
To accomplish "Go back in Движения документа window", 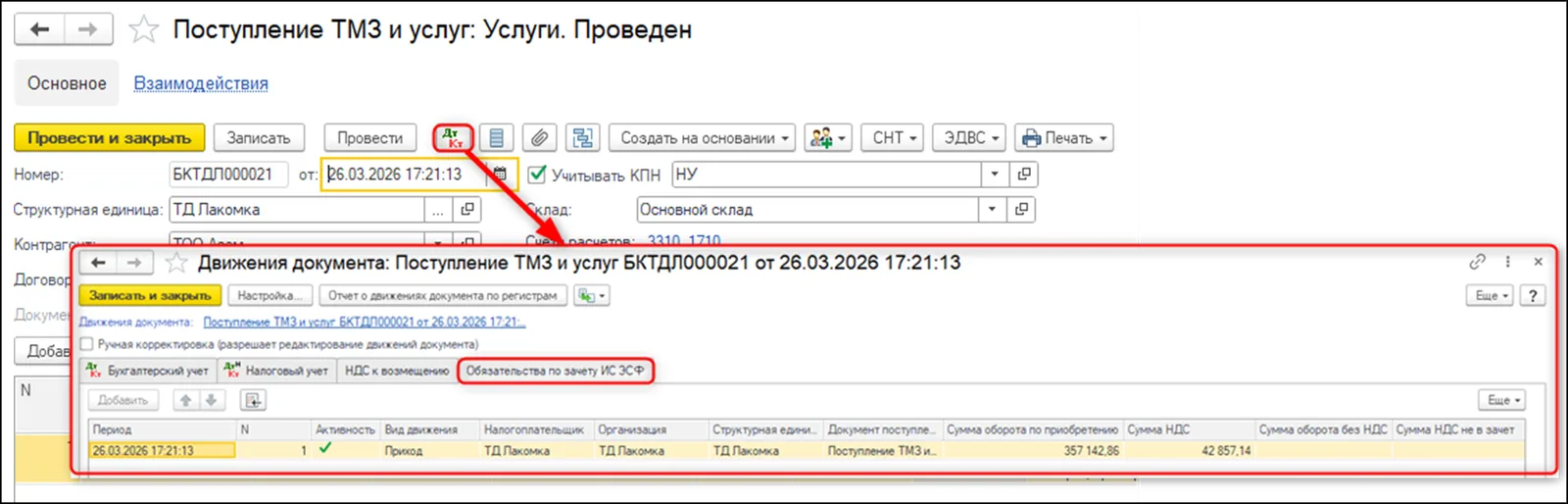I will pos(98,263).
